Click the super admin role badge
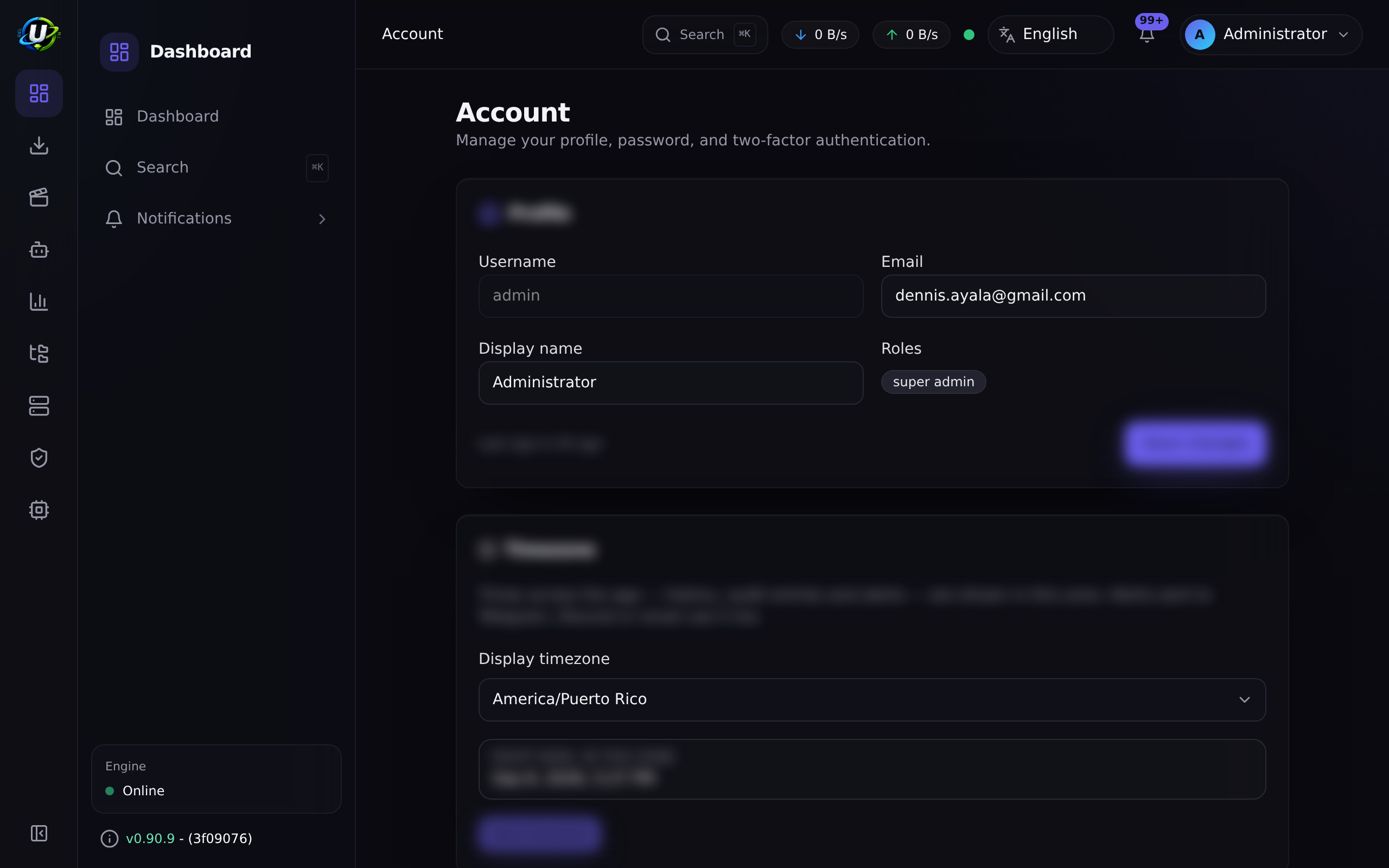 (933, 382)
